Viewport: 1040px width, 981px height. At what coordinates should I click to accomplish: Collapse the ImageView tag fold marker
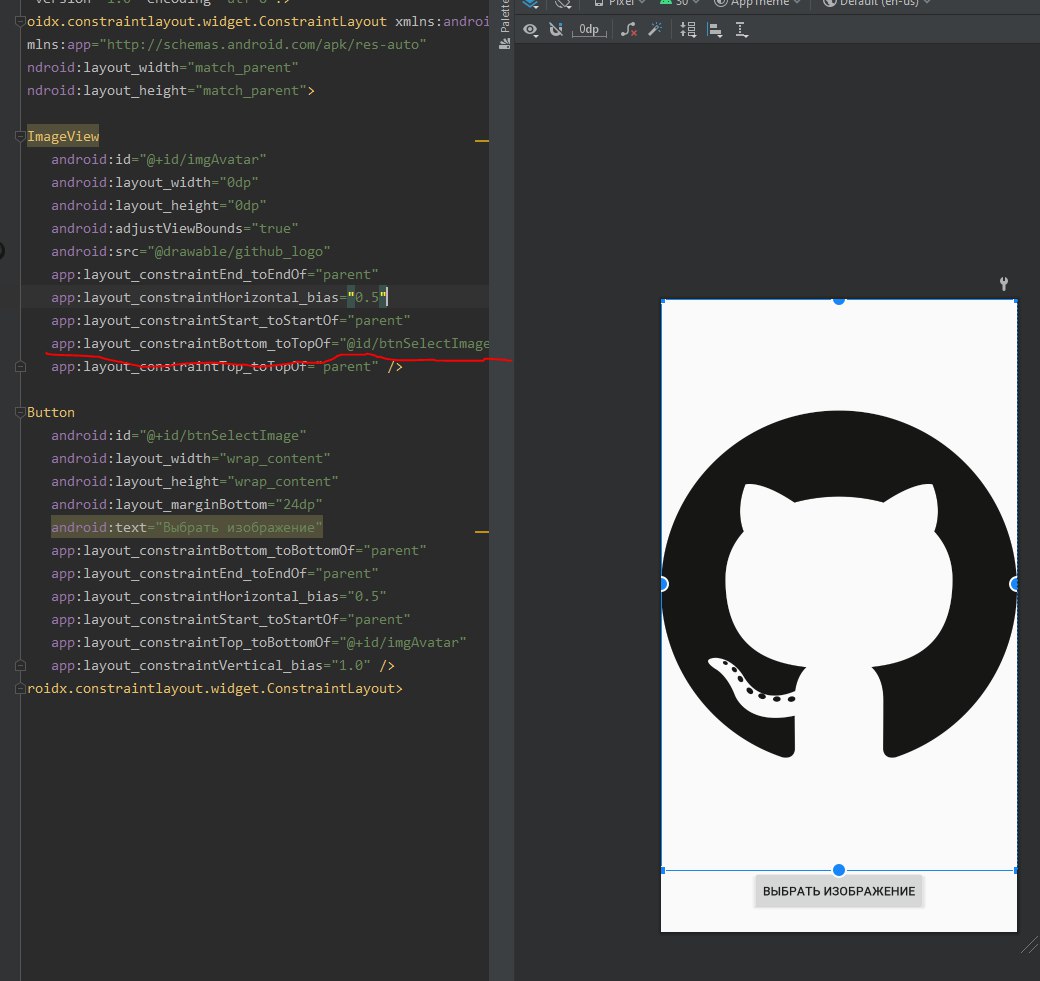(x=21, y=136)
